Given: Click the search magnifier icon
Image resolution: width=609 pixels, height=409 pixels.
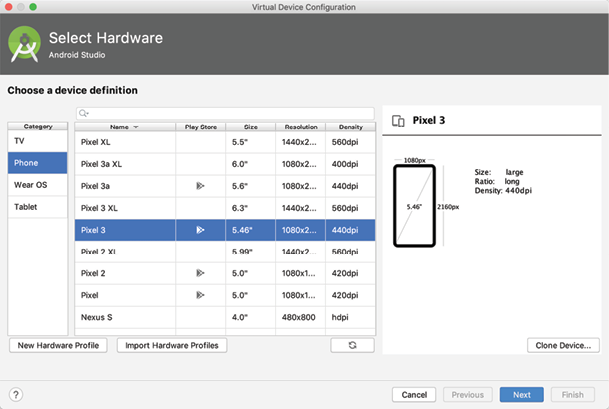Looking at the screenshot, I should 83,113.
